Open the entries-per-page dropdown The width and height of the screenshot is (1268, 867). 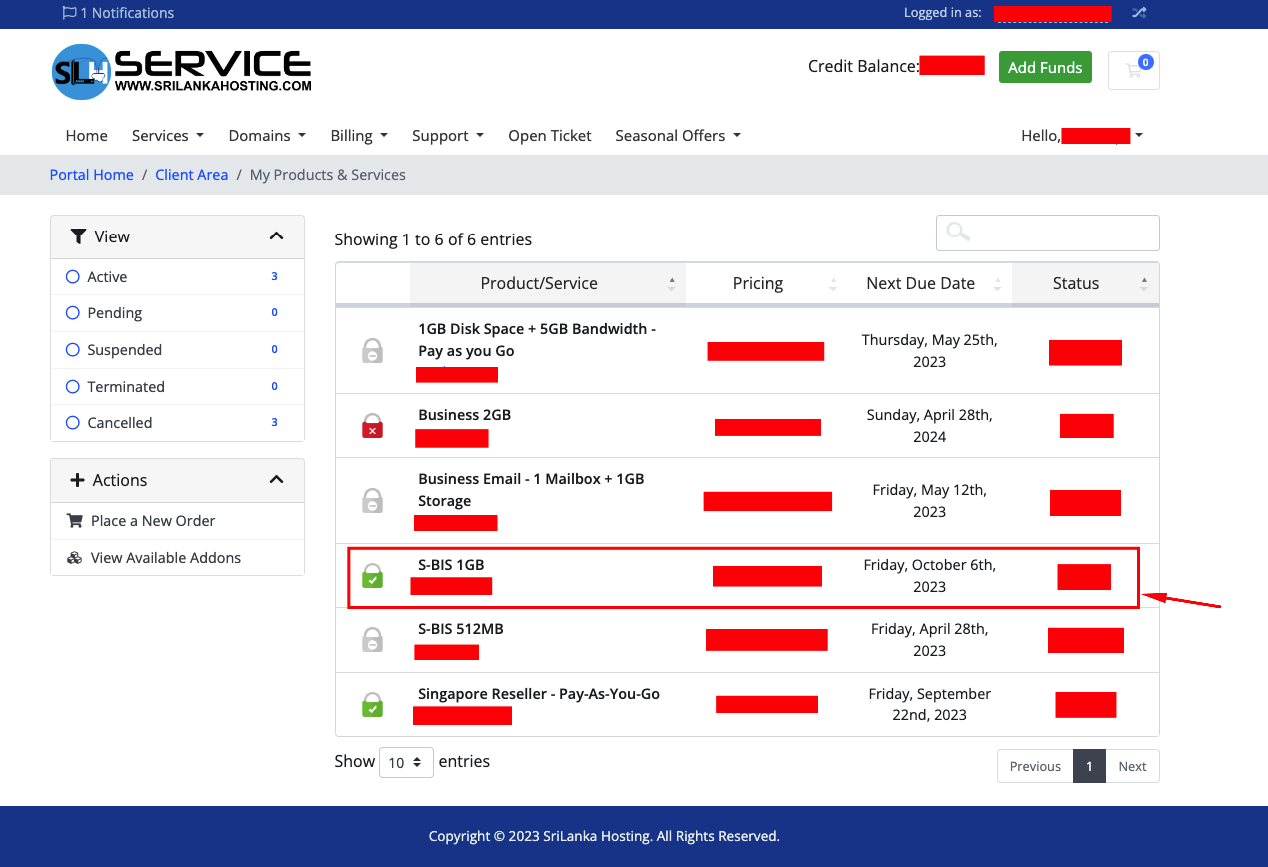click(406, 762)
